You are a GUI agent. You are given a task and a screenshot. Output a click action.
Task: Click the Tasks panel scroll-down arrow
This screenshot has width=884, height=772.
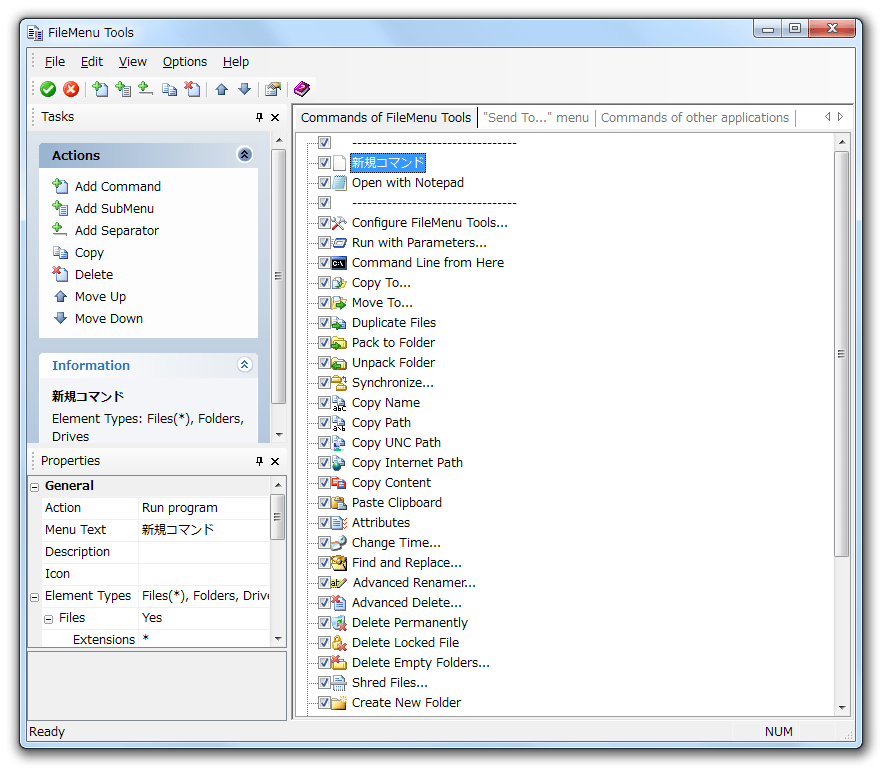pyautogui.click(x=279, y=435)
